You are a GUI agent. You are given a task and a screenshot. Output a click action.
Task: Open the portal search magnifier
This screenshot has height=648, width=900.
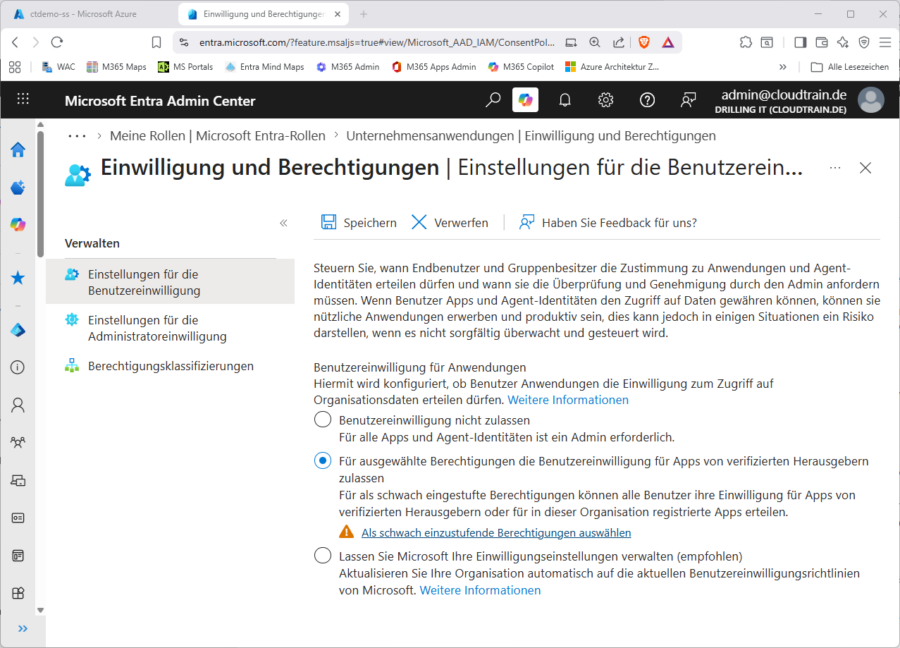[492, 100]
